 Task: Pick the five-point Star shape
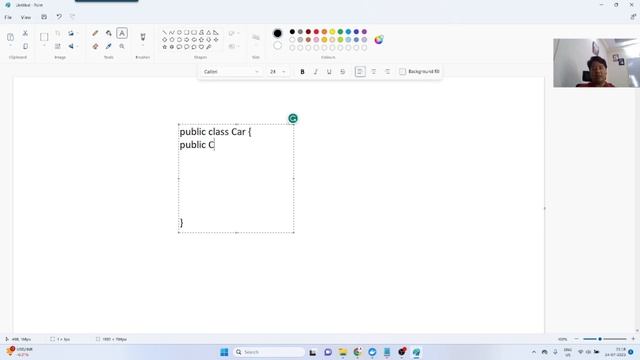(x=164, y=47)
